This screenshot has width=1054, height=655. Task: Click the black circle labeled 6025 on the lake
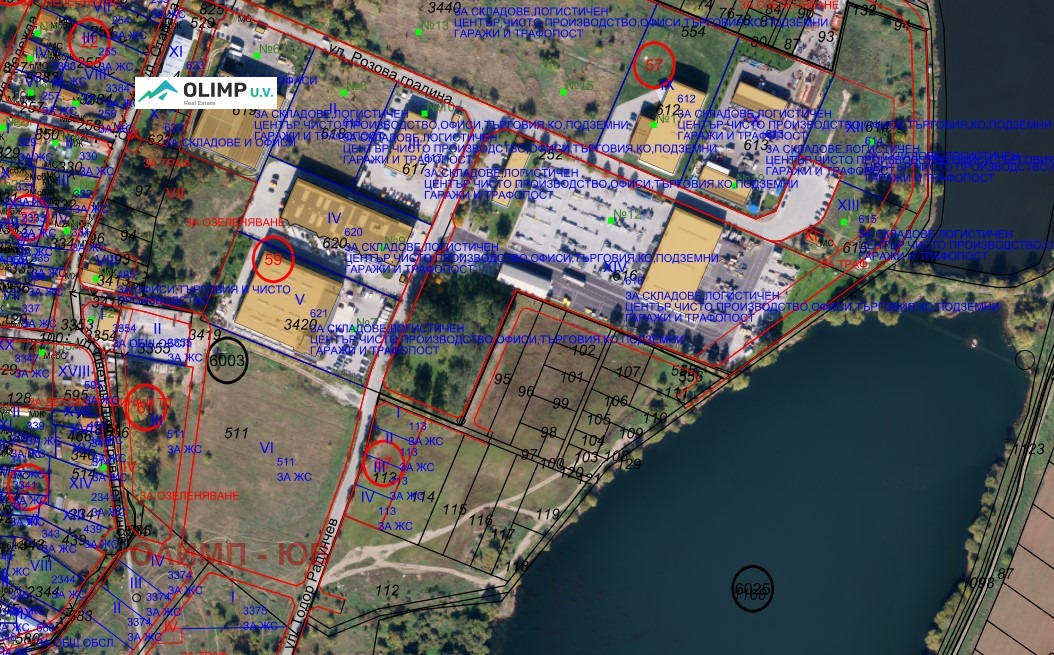click(752, 589)
